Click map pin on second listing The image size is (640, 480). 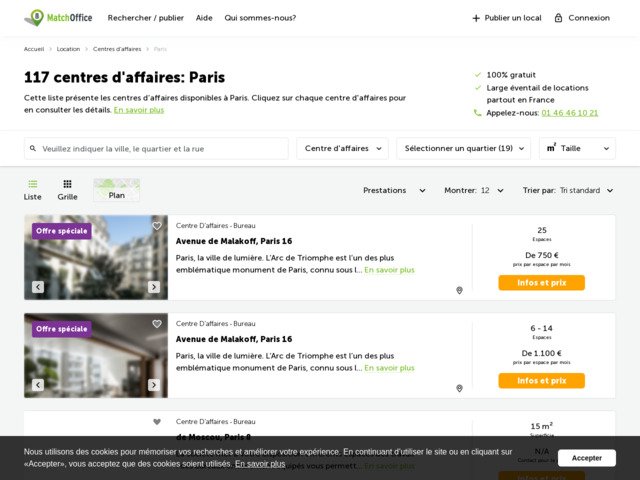pos(459,388)
